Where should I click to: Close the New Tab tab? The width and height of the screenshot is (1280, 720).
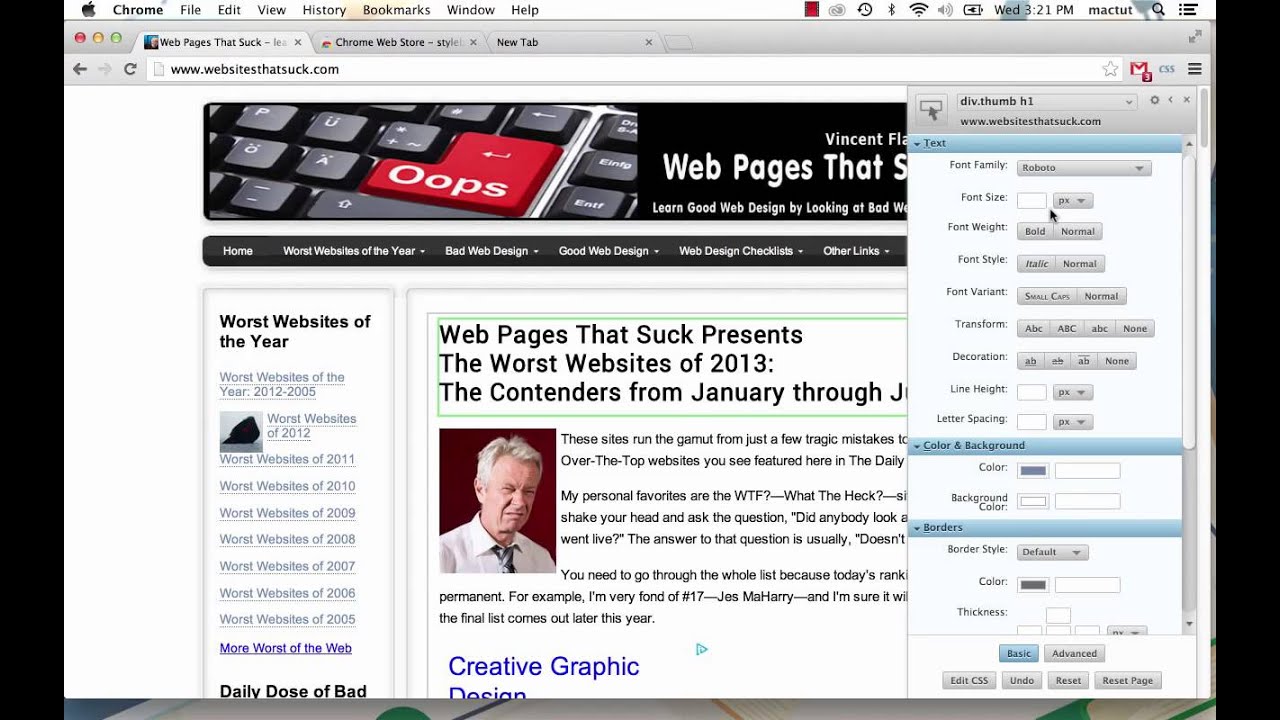649,42
